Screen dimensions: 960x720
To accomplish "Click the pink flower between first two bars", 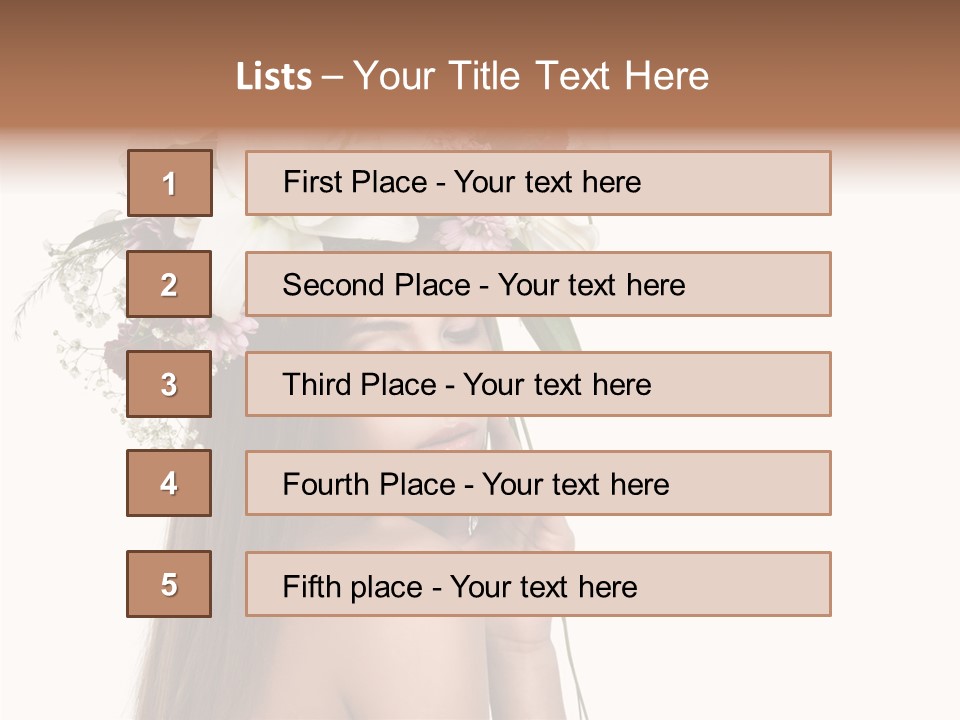I will [x=471, y=233].
